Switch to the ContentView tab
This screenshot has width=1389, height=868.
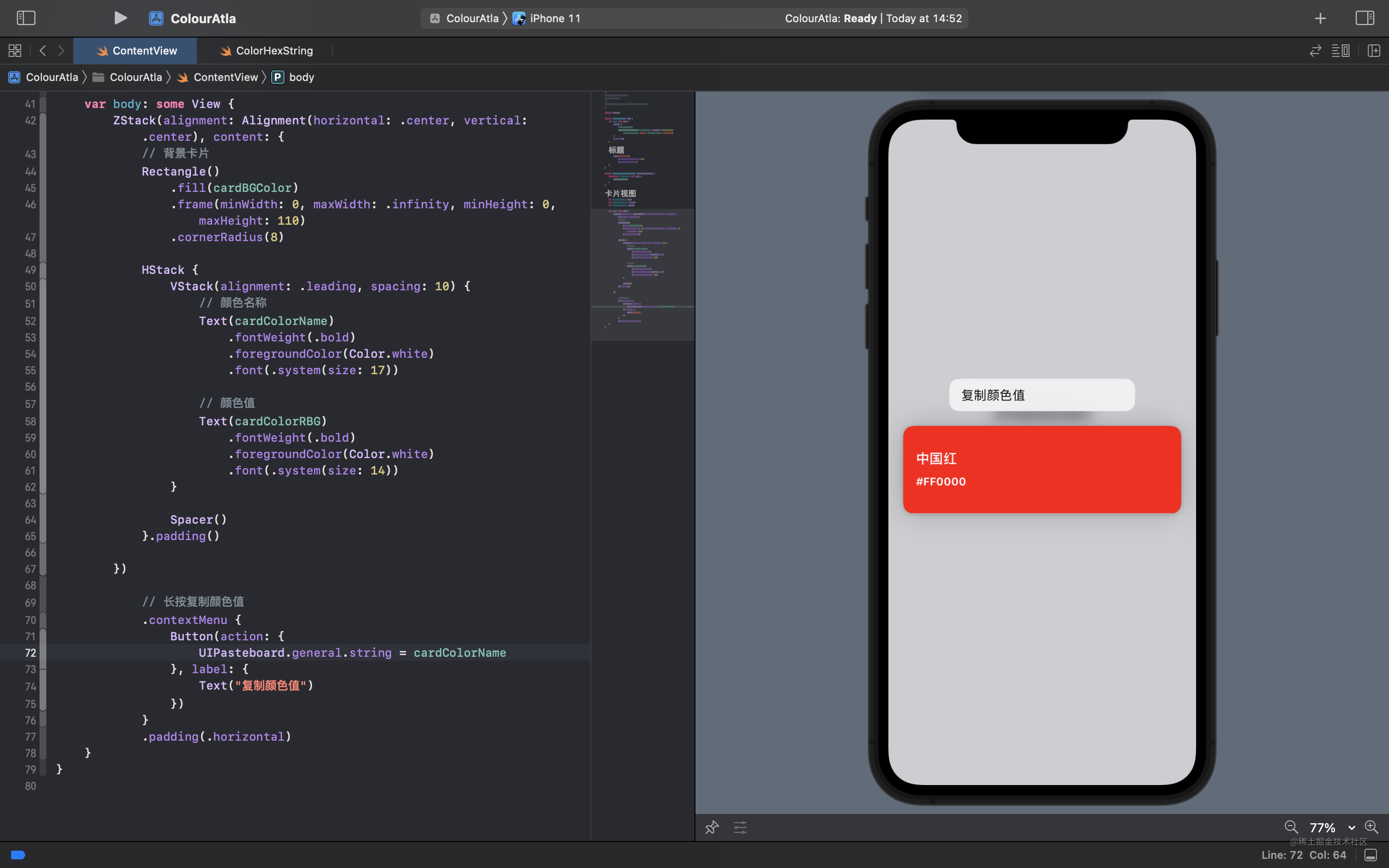click(135, 51)
